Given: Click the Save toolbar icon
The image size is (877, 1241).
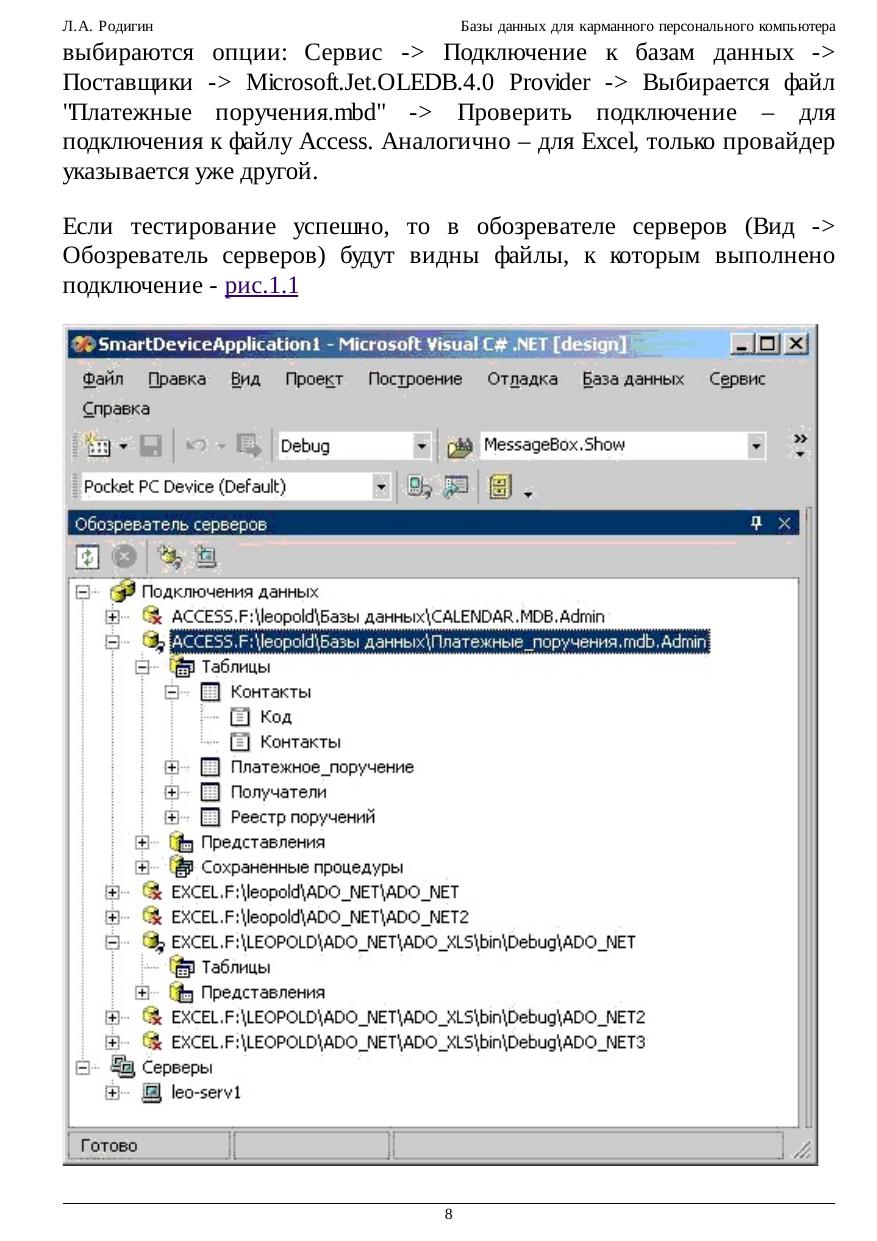Looking at the screenshot, I should click(x=151, y=446).
